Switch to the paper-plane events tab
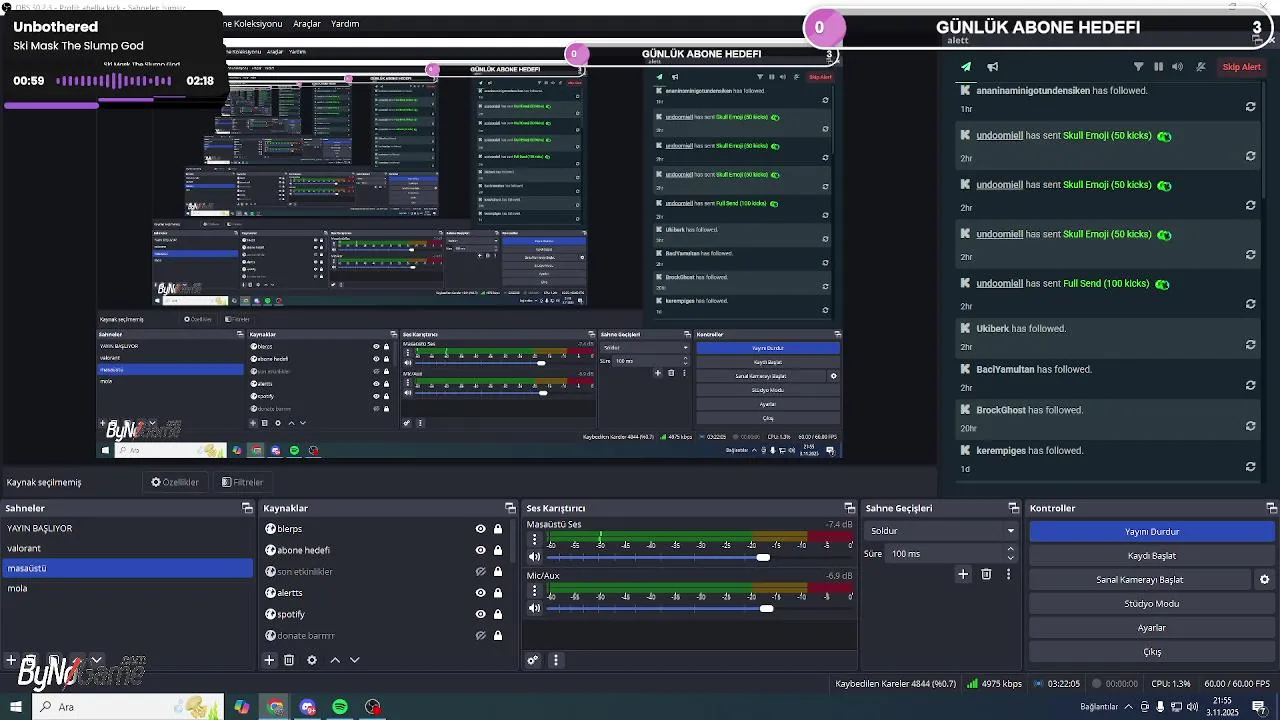 [x=966, y=67]
